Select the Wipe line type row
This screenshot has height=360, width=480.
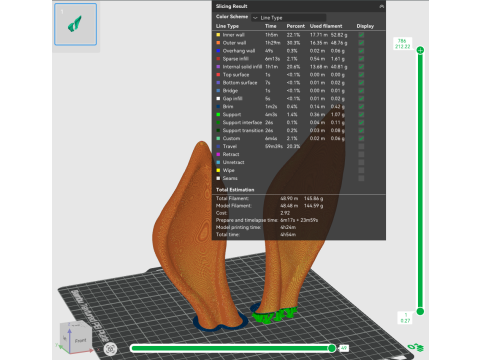click(299, 170)
